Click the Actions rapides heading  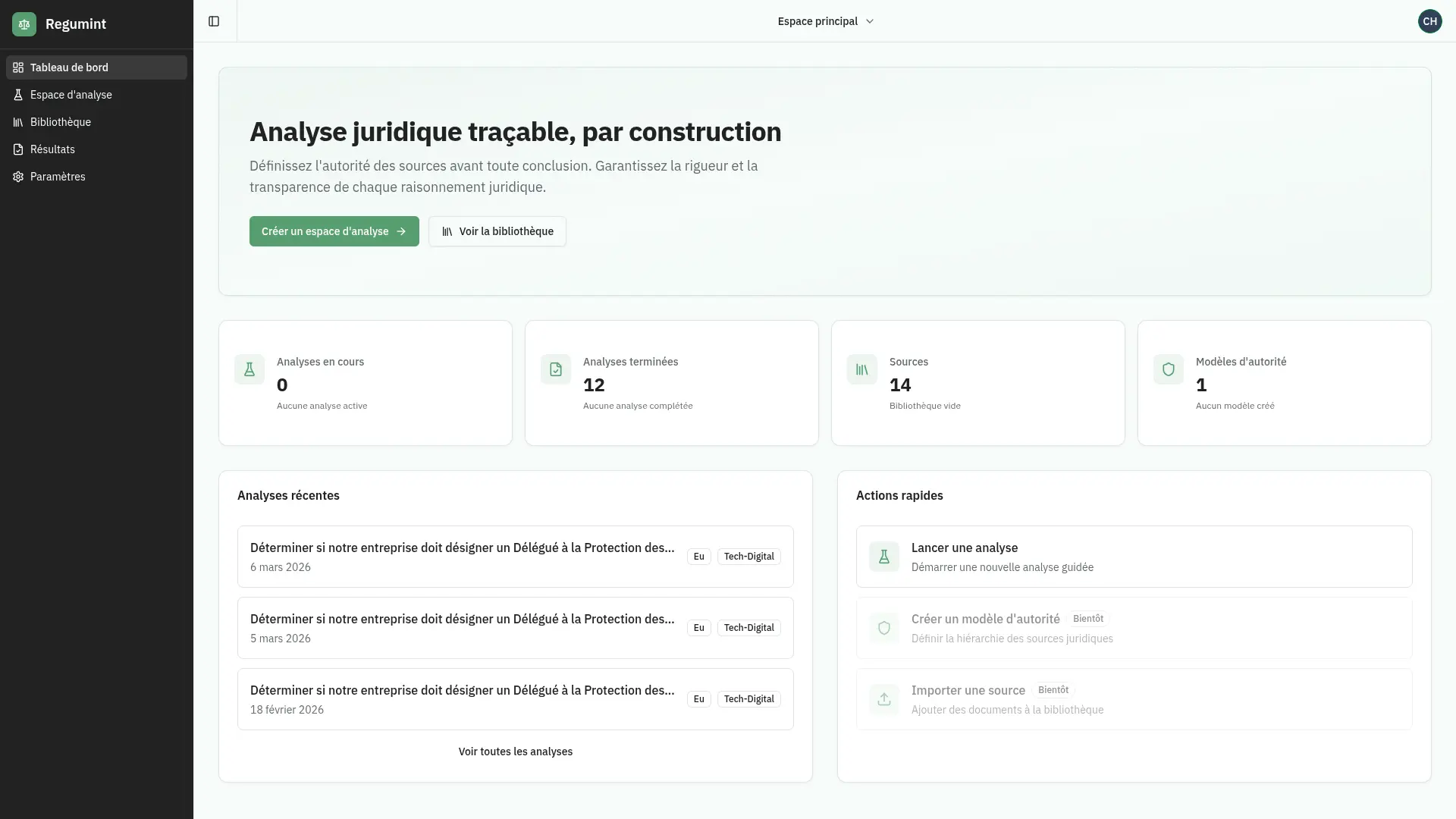click(899, 495)
